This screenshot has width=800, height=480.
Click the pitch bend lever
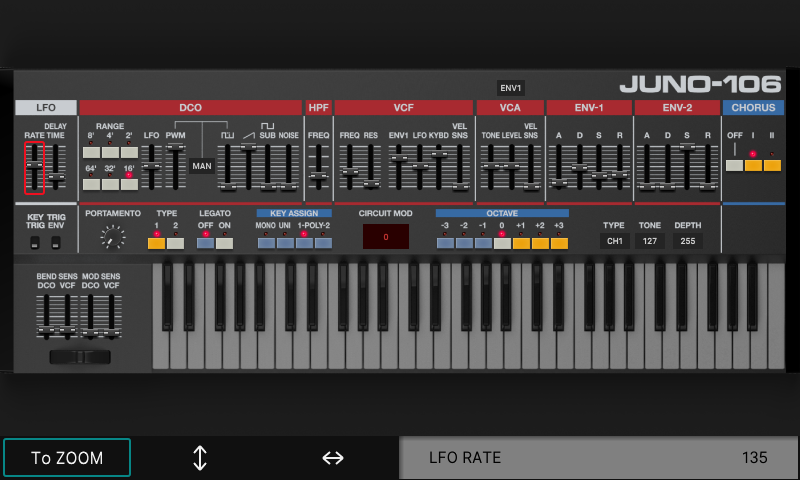point(80,357)
